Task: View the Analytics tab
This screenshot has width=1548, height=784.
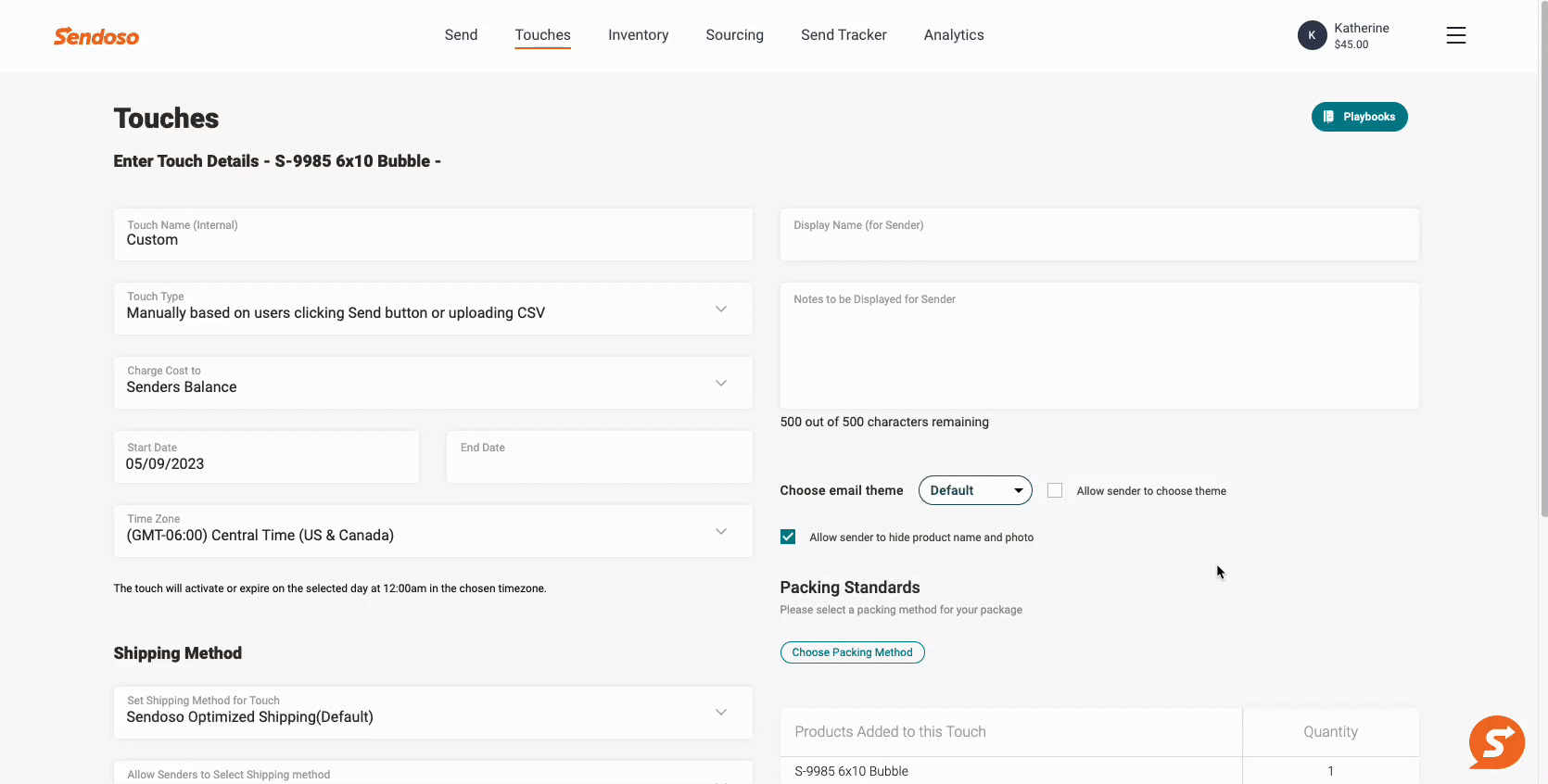Action: pyautogui.click(x=954, y=35)
